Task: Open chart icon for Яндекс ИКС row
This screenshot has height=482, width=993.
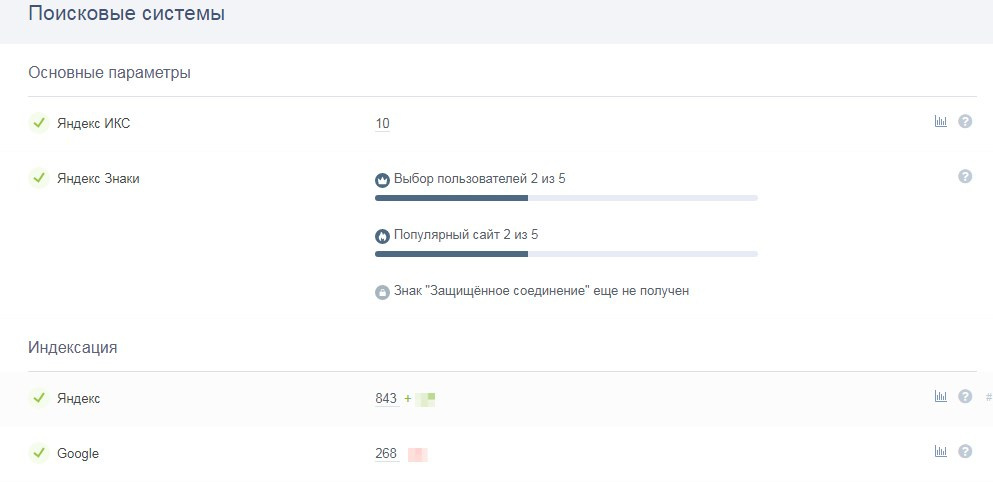Action: (940, 122)
